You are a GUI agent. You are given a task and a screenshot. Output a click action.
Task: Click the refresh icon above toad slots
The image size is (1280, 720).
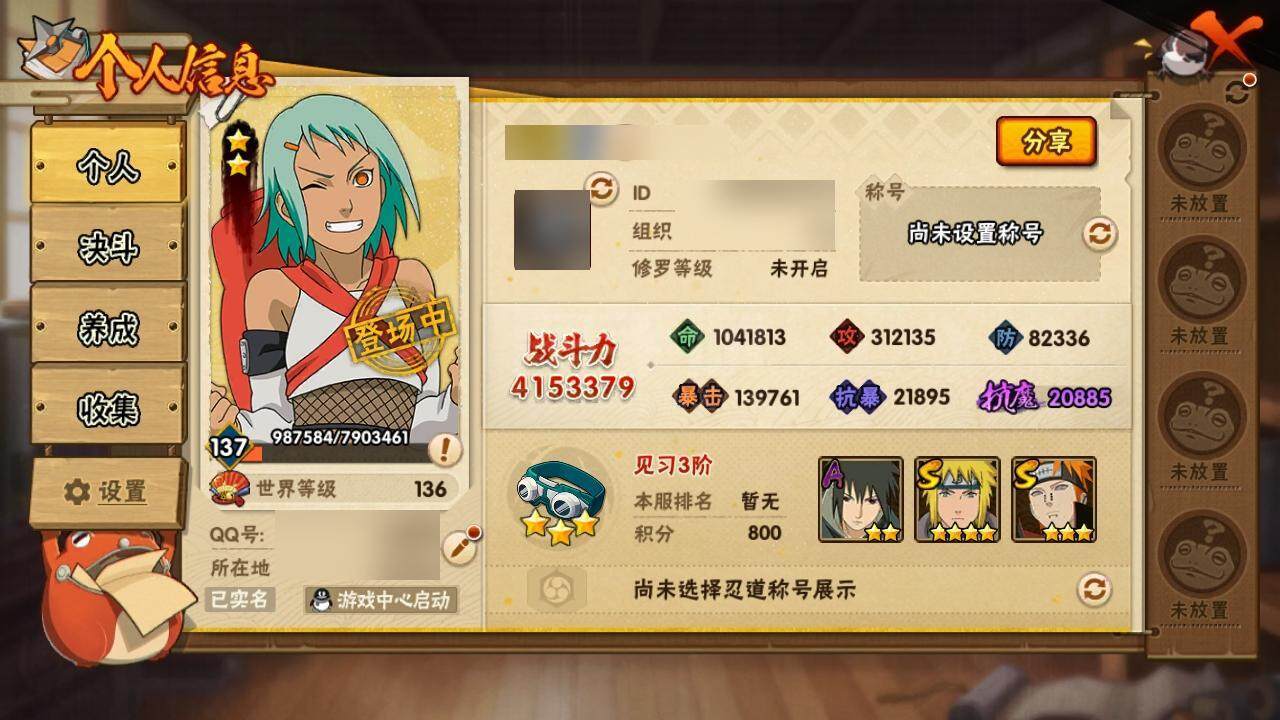coord(1238,92)
